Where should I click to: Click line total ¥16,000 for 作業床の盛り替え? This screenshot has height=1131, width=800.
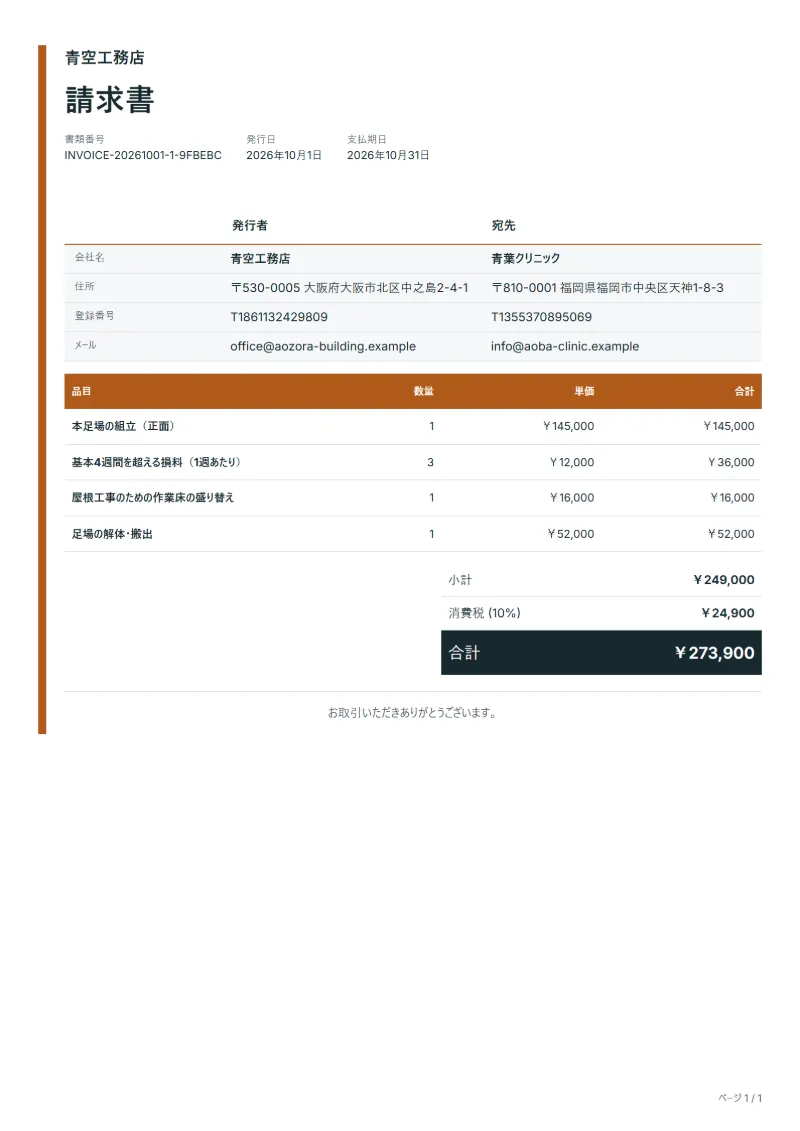pos(732,498)
